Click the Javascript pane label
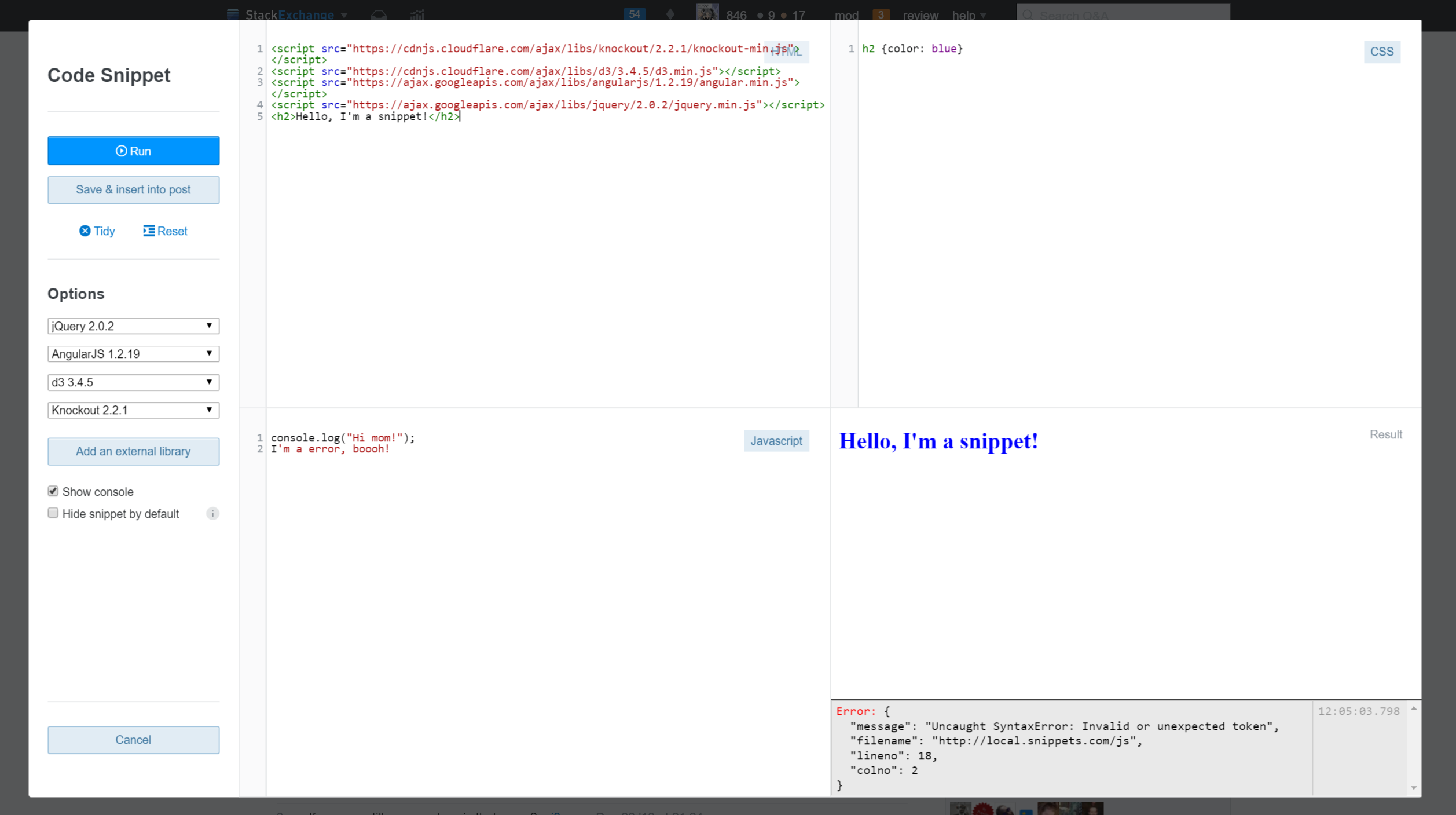Image resolution: width=1456 pixels, height=815 pixels. click(x=776, y=441)
